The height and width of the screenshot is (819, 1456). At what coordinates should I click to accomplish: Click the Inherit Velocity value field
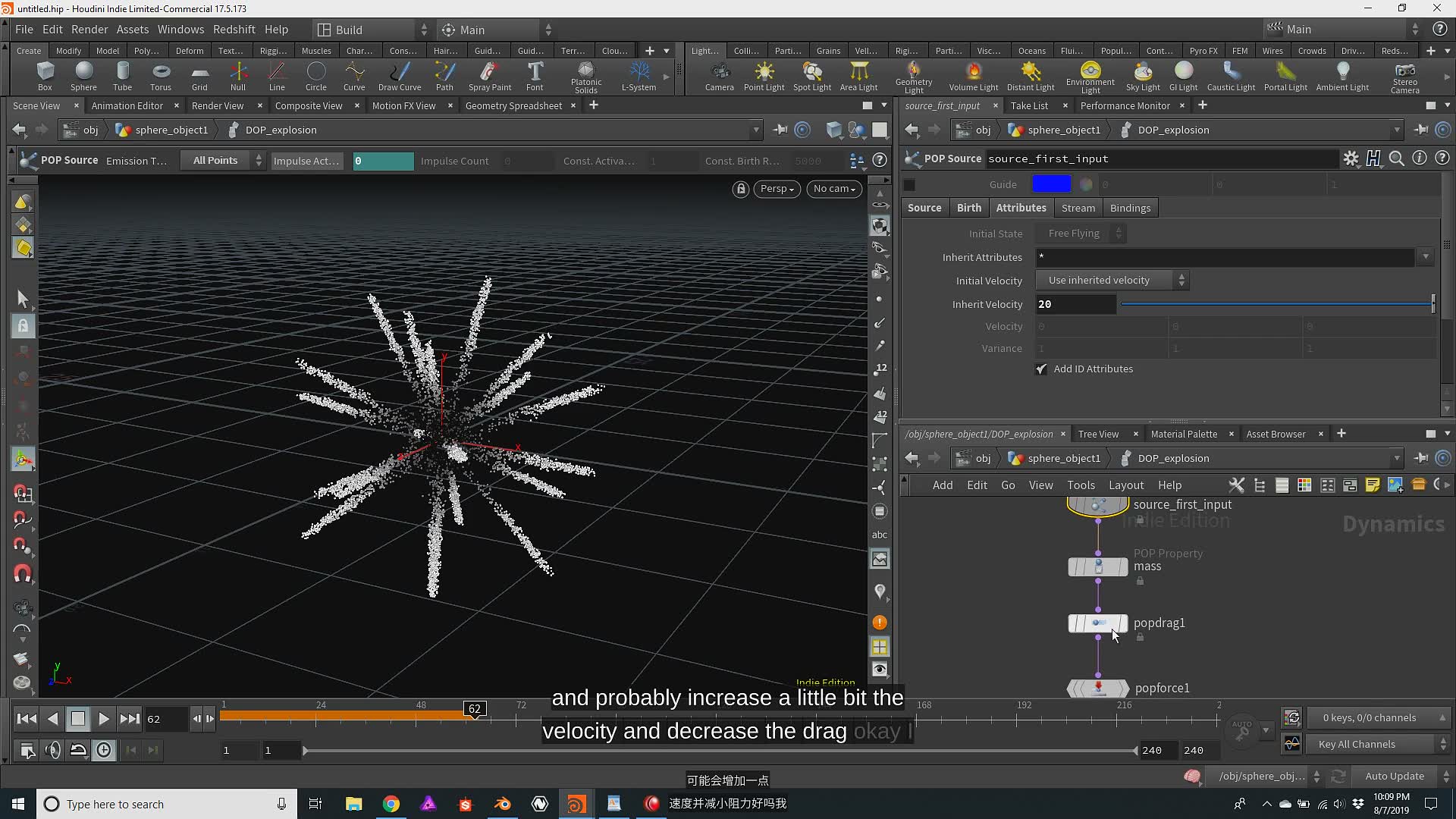tap(1075, 304)
